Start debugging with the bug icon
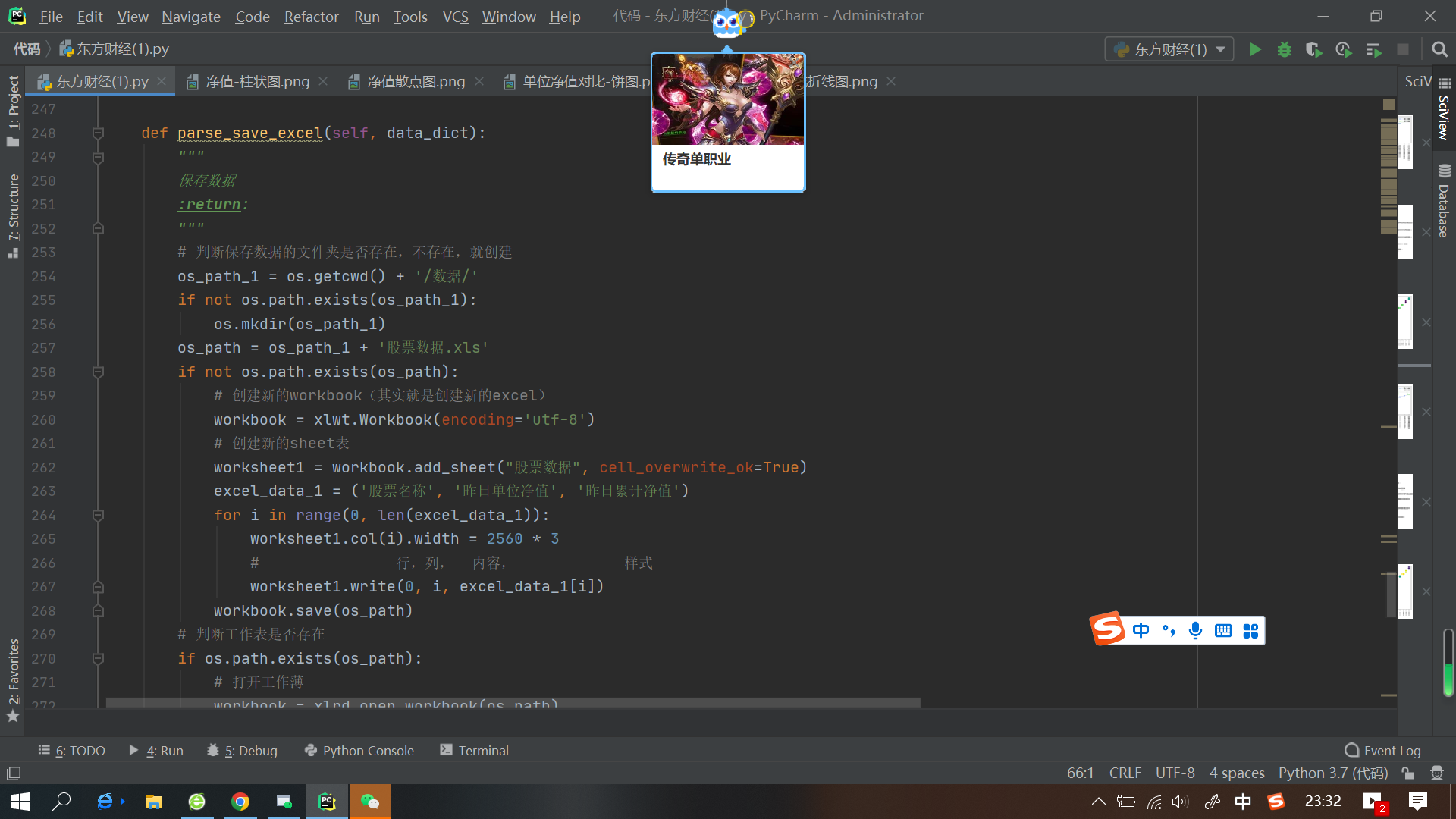The height and width of the screenshot is (819, 1456). [x=1285, y=49]
